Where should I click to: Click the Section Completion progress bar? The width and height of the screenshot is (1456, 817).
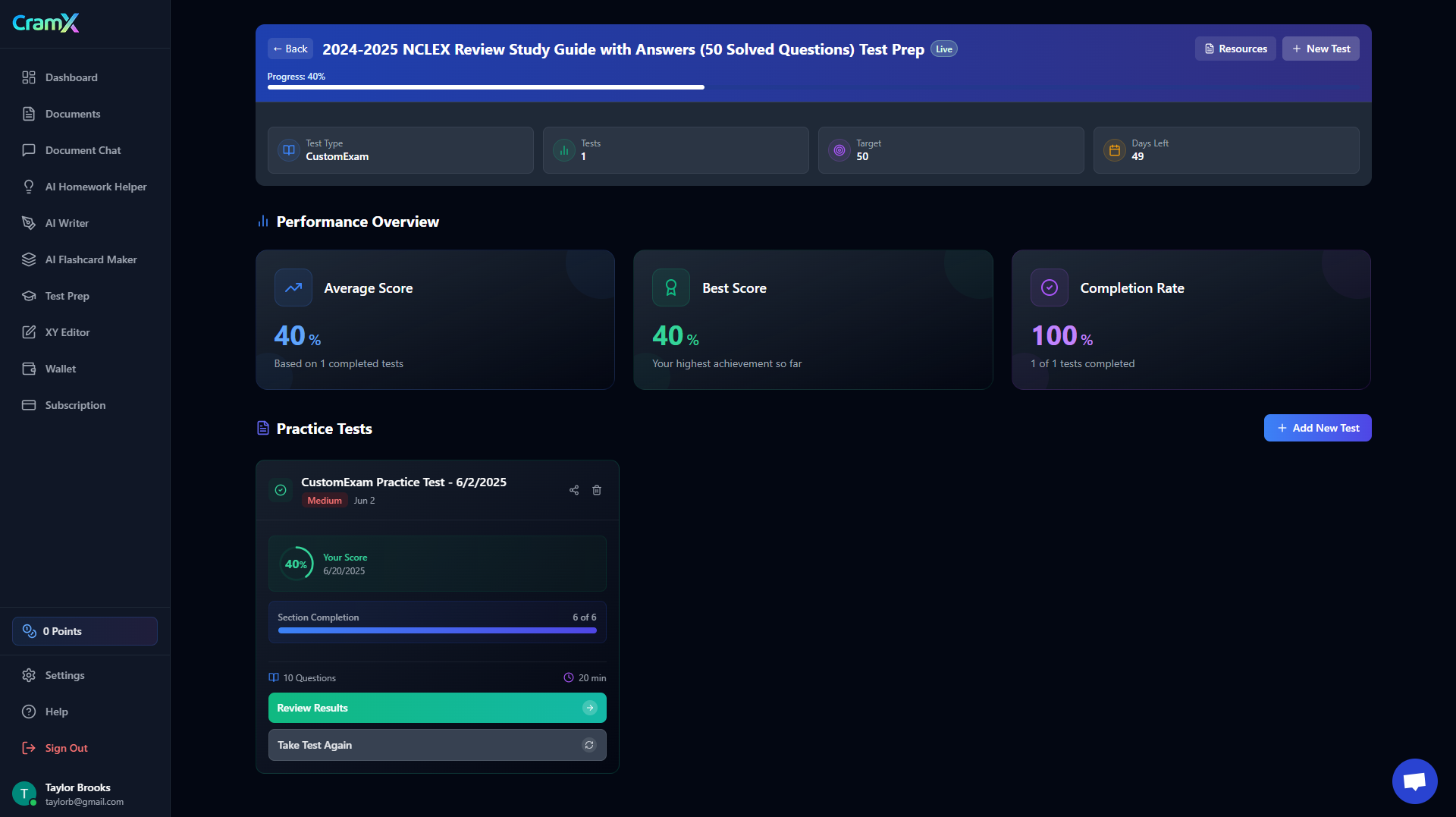(x=438, y=630)
